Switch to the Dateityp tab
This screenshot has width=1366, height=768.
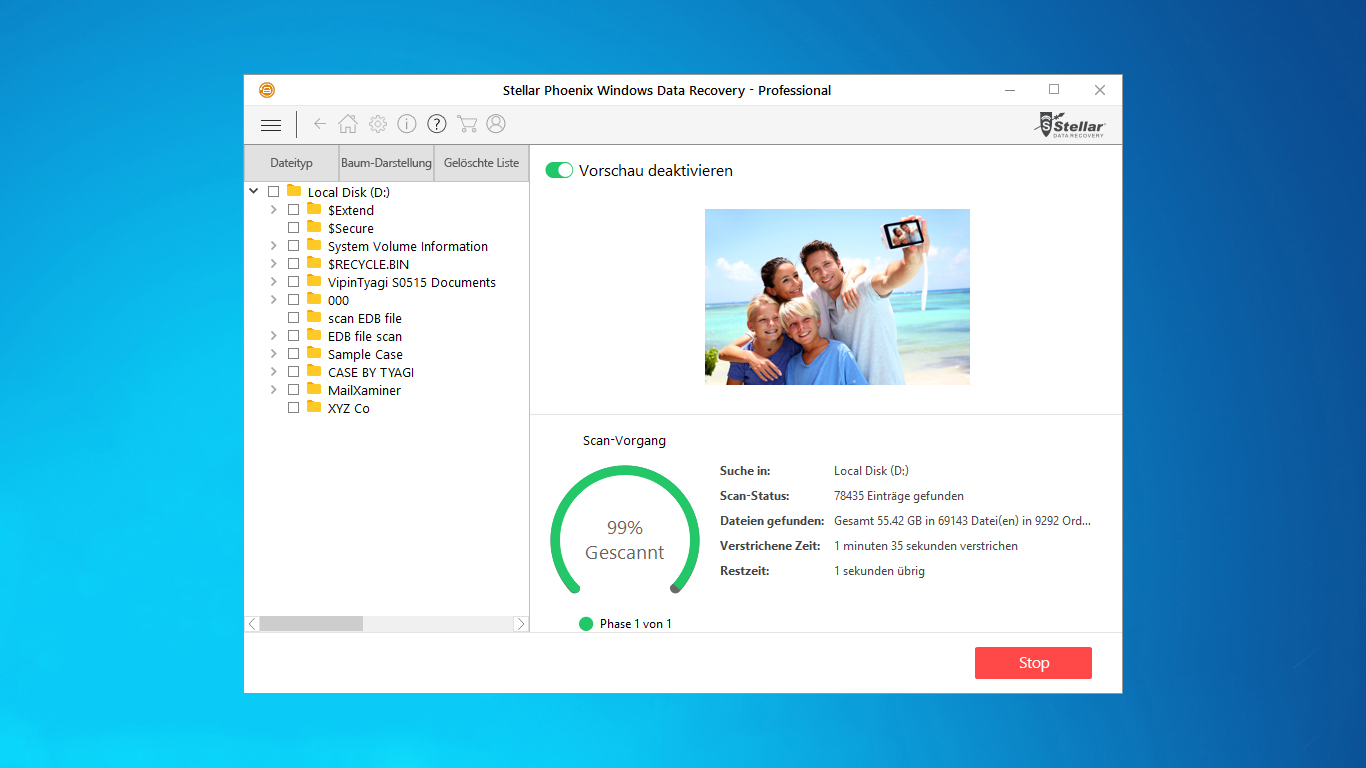[x=291, y=163]
